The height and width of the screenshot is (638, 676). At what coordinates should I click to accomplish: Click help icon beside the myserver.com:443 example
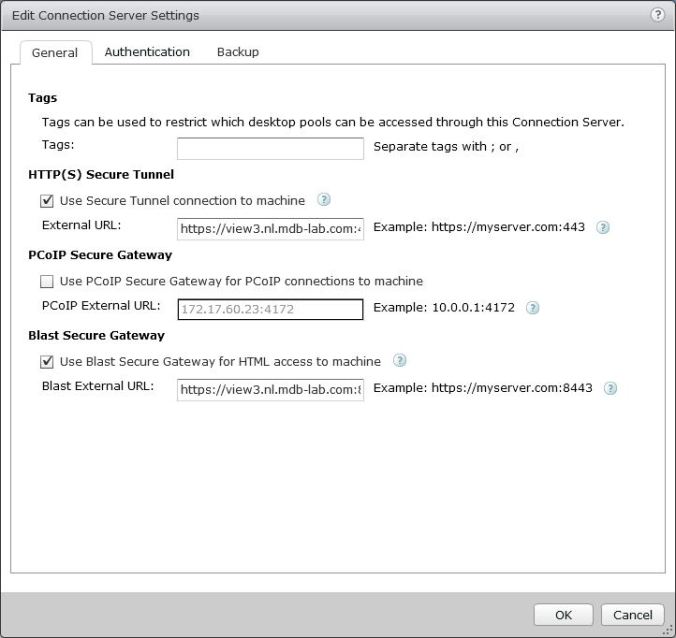pos(602,227)
